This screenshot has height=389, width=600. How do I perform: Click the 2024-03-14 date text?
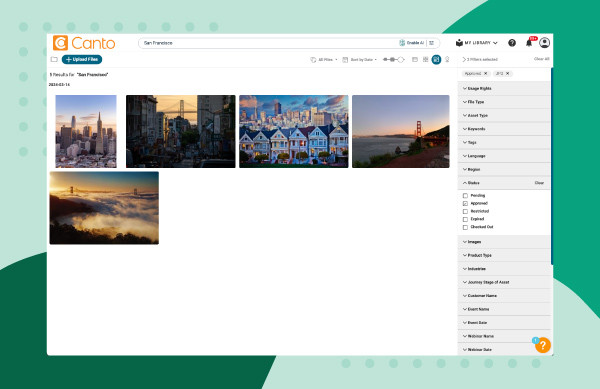pyautogui.click(x=59, y=85)
